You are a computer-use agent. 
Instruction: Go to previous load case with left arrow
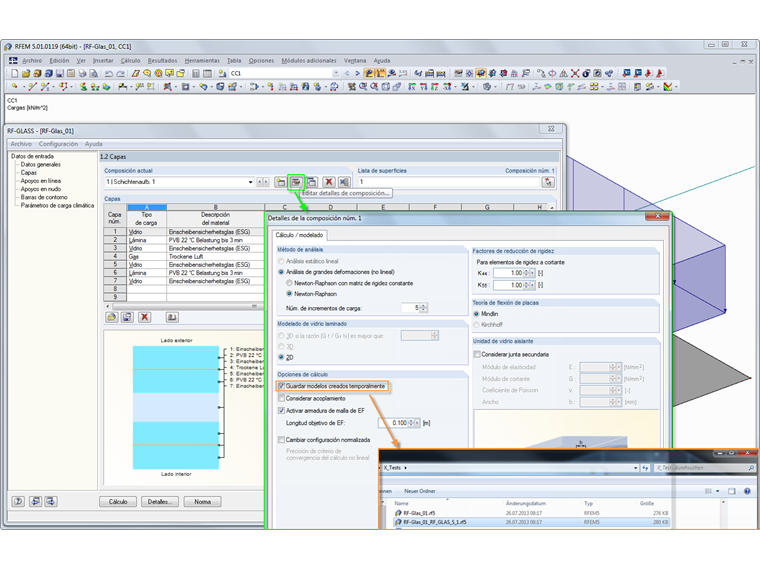tap(347, 73)
